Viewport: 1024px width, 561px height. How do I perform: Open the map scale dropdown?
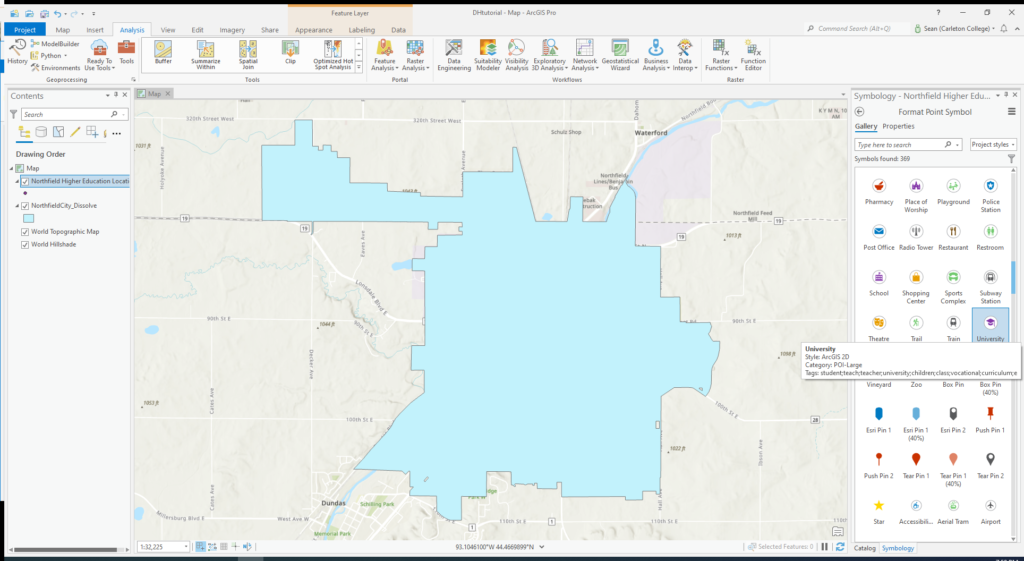coord(186,547)
